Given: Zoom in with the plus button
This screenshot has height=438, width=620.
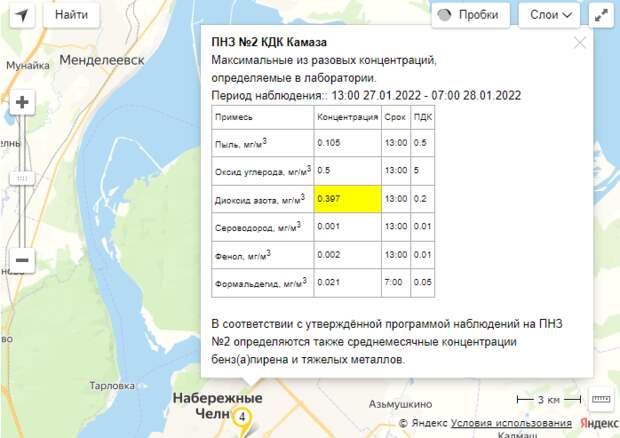Looking at the screenshot, I should pos(22,102).
